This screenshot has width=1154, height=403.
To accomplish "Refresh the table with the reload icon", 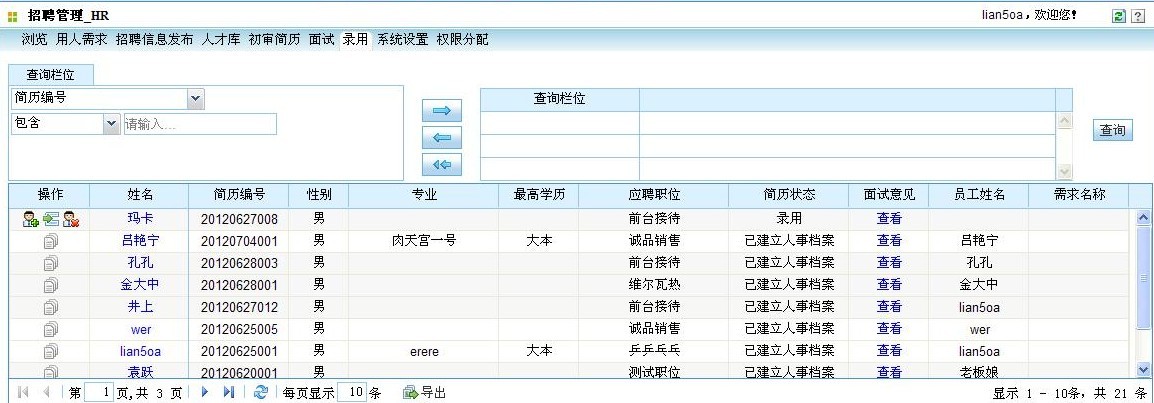I will pos(261,393).
